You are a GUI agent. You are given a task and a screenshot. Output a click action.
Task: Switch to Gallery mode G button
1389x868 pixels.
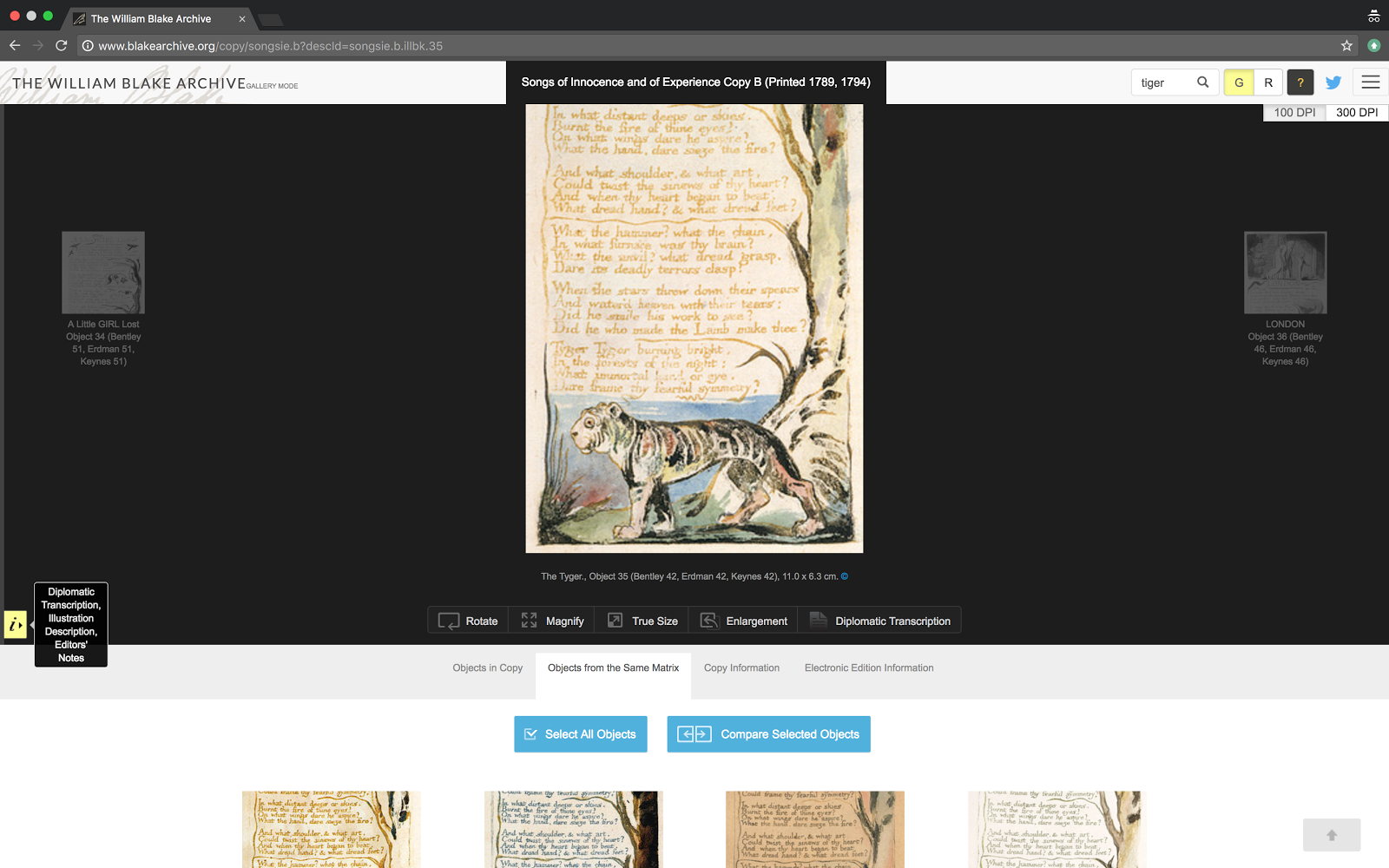pyautogui.click(x=1239, y=82)
